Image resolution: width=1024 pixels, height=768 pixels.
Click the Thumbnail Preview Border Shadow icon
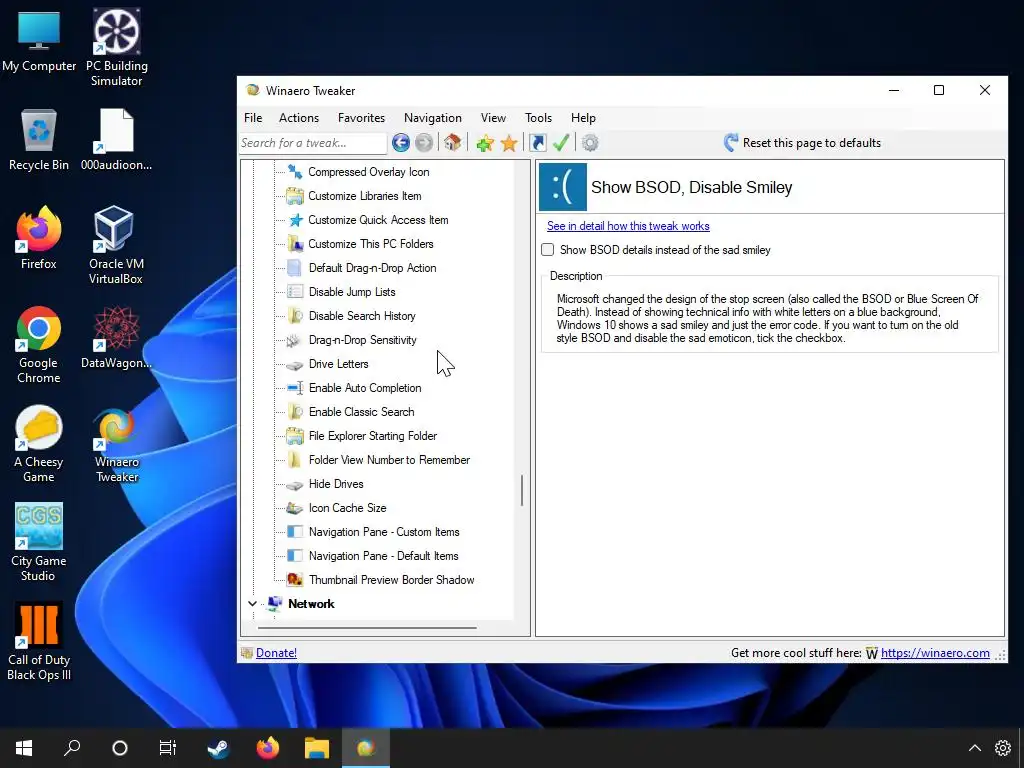pyautogui.click(x=295, y=580)
